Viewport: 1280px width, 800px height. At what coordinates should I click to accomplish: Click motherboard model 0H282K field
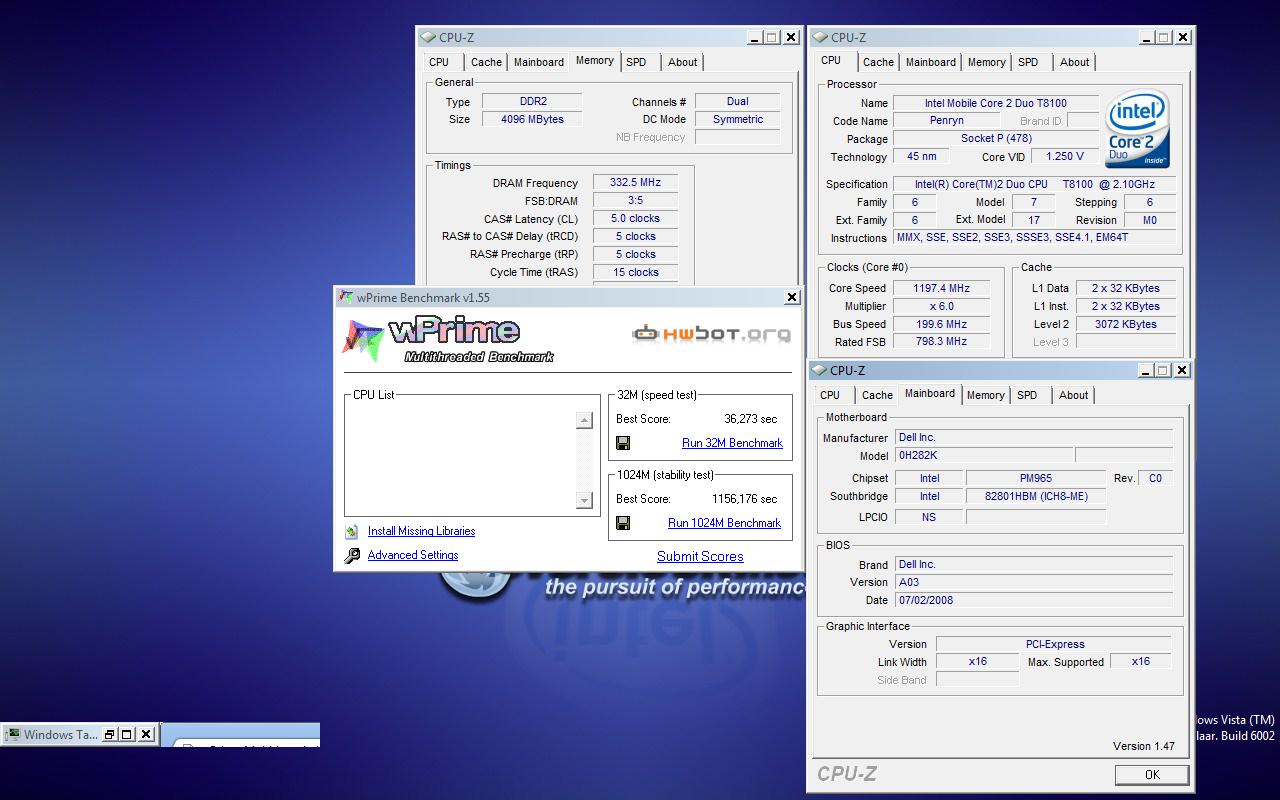pyautogui.click(x=983, y=456)
